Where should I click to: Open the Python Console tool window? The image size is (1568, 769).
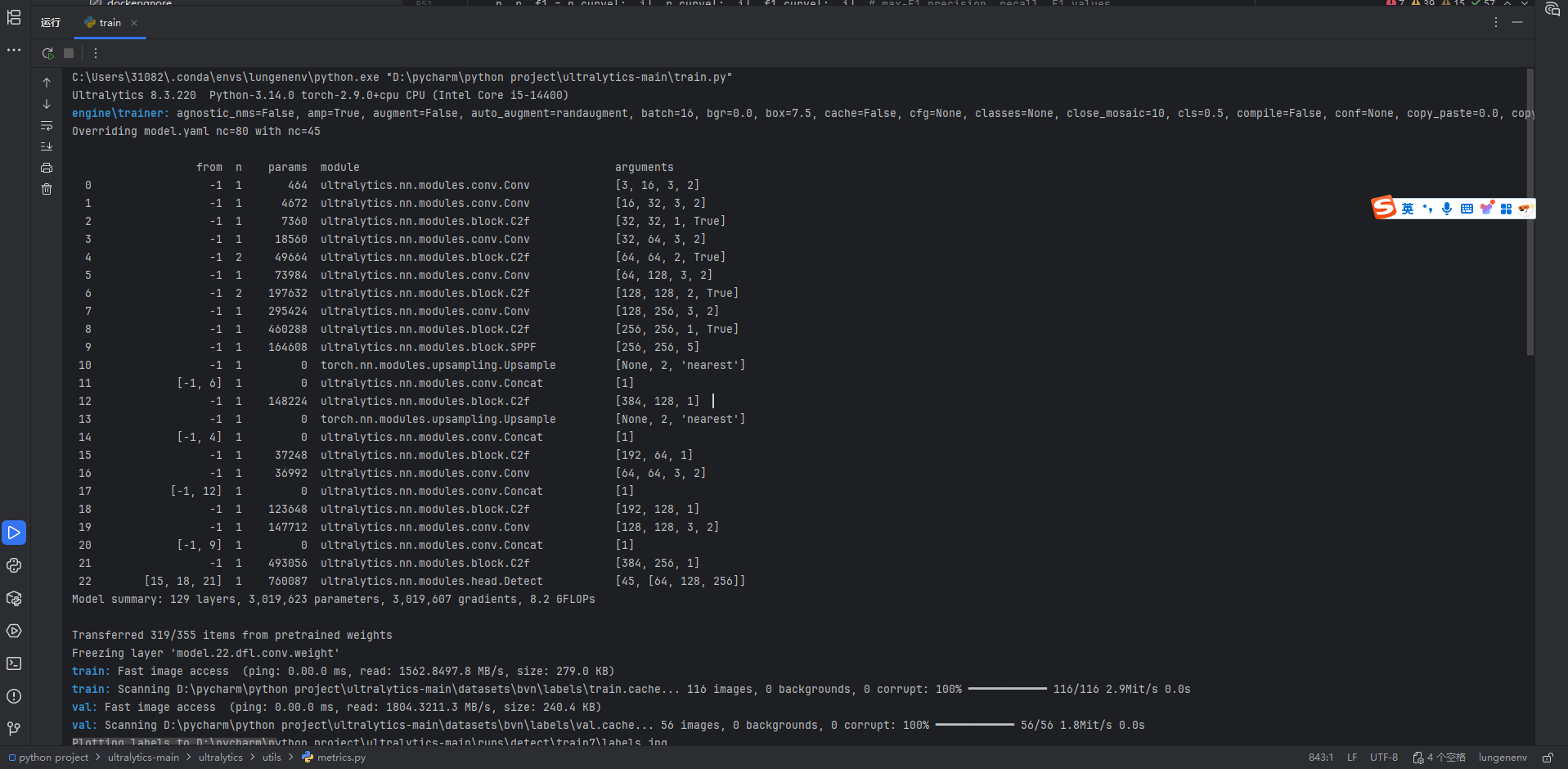(14, 565)
